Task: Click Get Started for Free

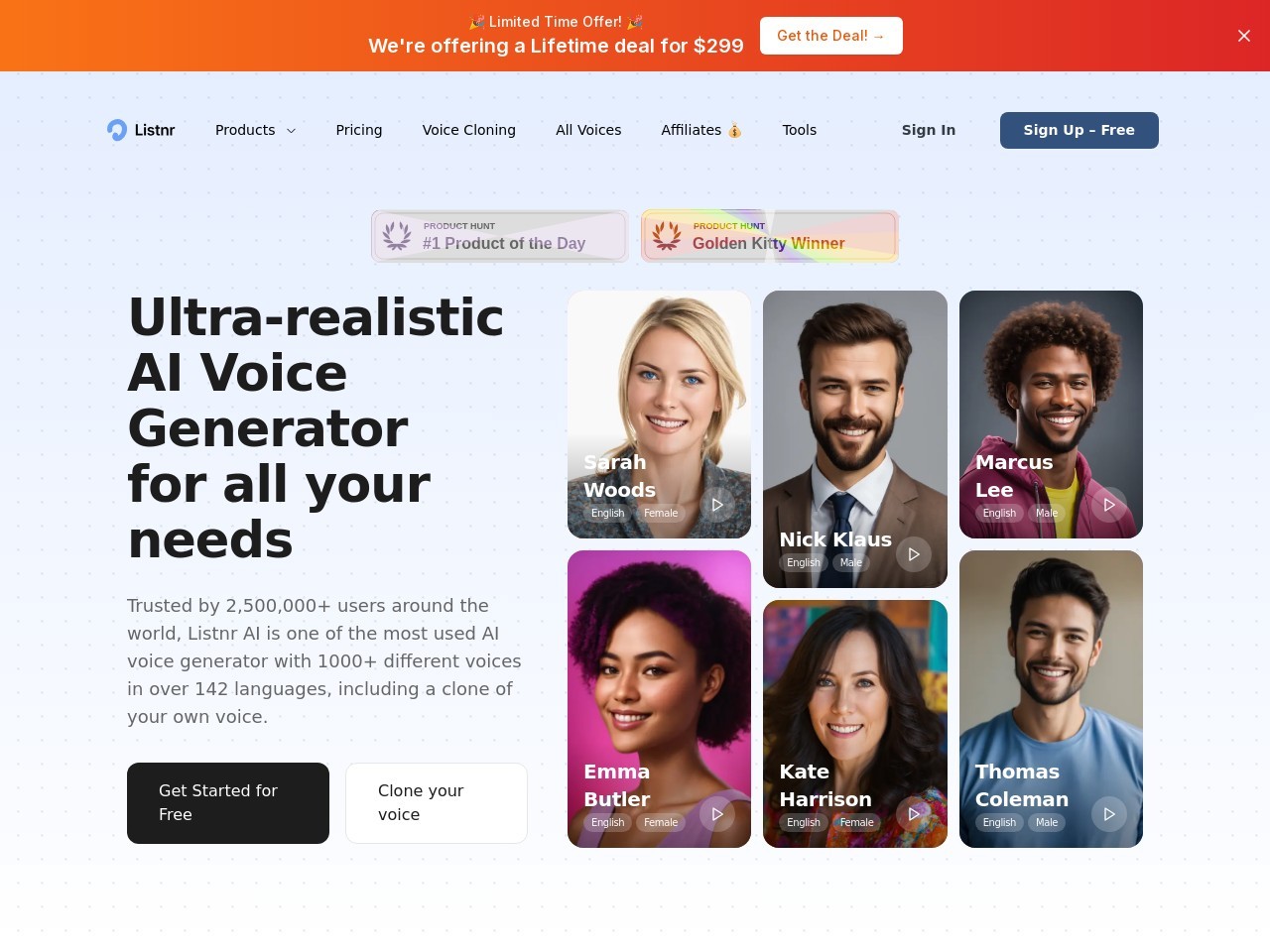Action: click(228, 803)
